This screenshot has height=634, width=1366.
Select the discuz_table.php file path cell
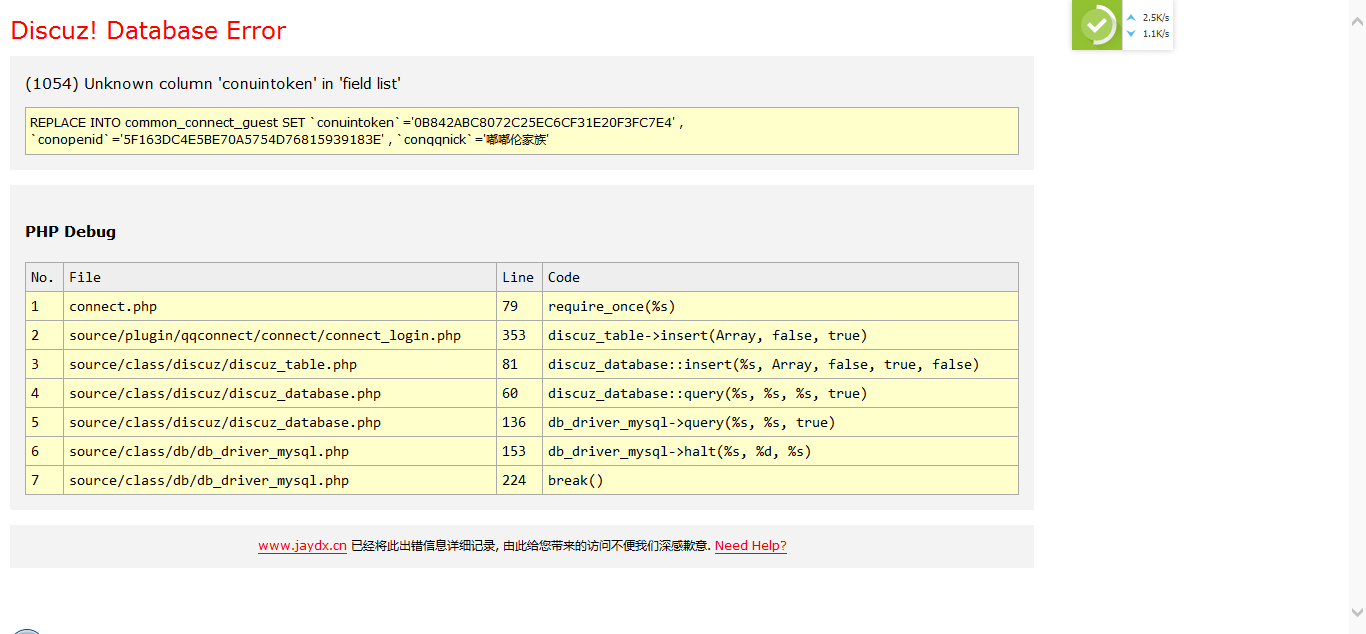coord(213,364)
